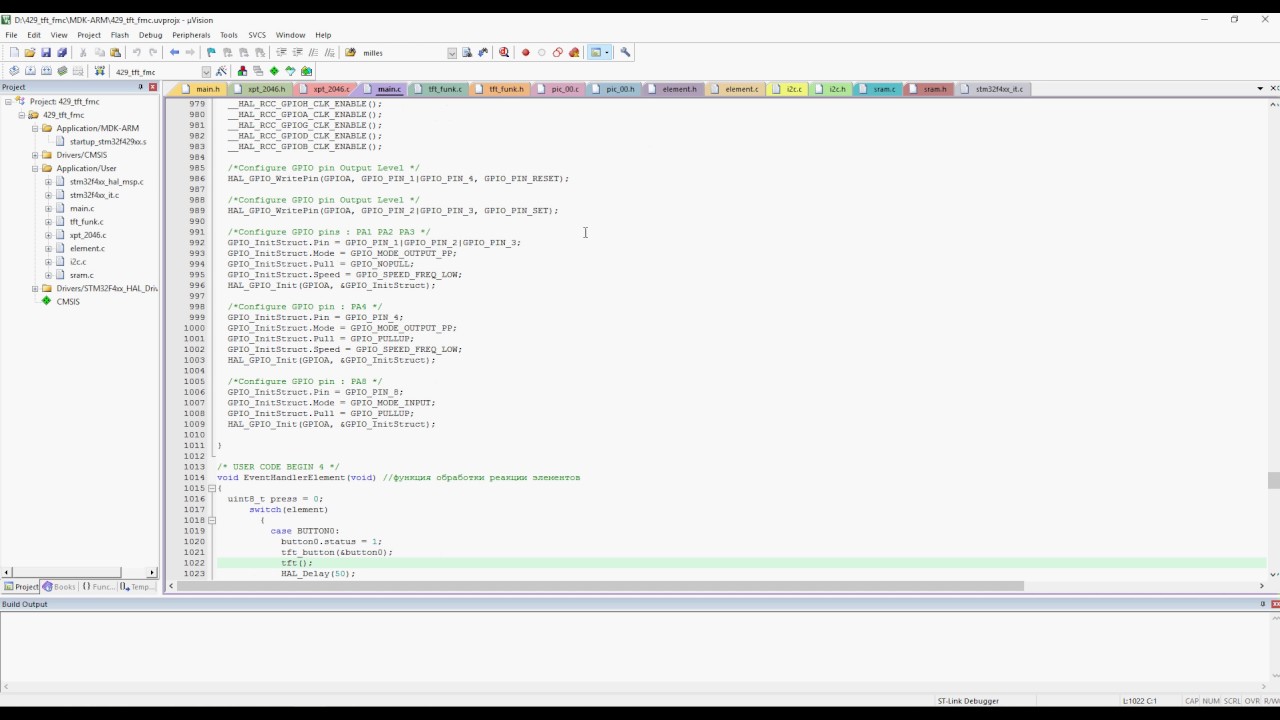This screenshot has width=1280, height=720.
Task: Expand the main.c node in project tree
Action: point(48,208)
